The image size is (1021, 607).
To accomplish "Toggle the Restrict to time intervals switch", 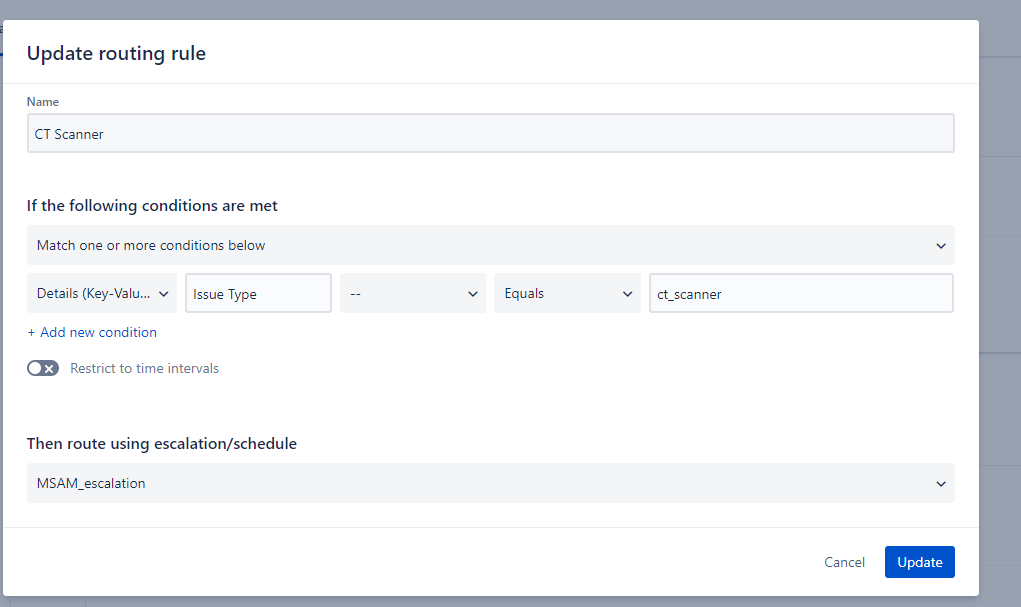I will coord(43,369).
